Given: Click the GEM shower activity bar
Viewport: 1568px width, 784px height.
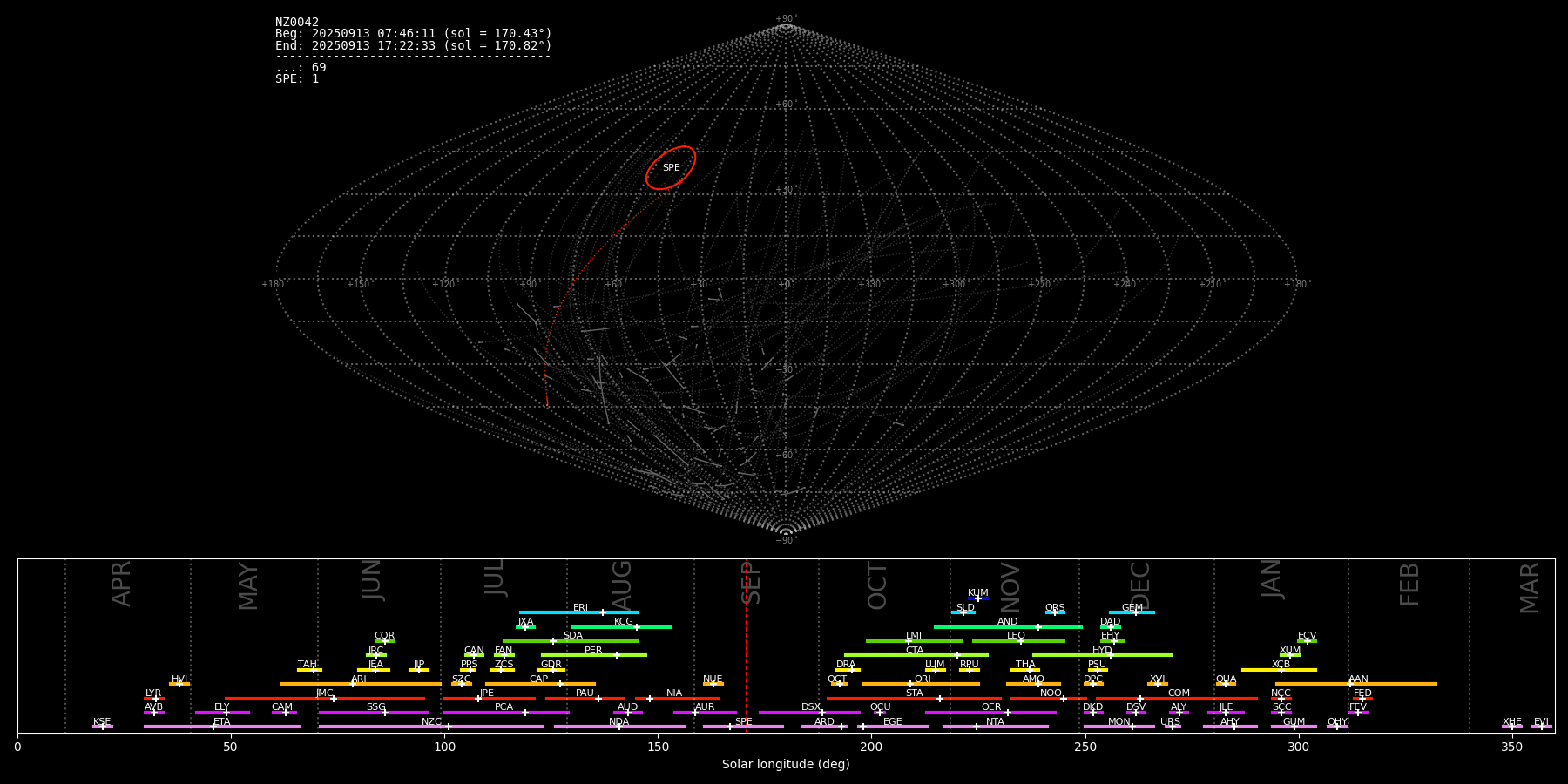Looking at the screenshot, I should 1132,612.
